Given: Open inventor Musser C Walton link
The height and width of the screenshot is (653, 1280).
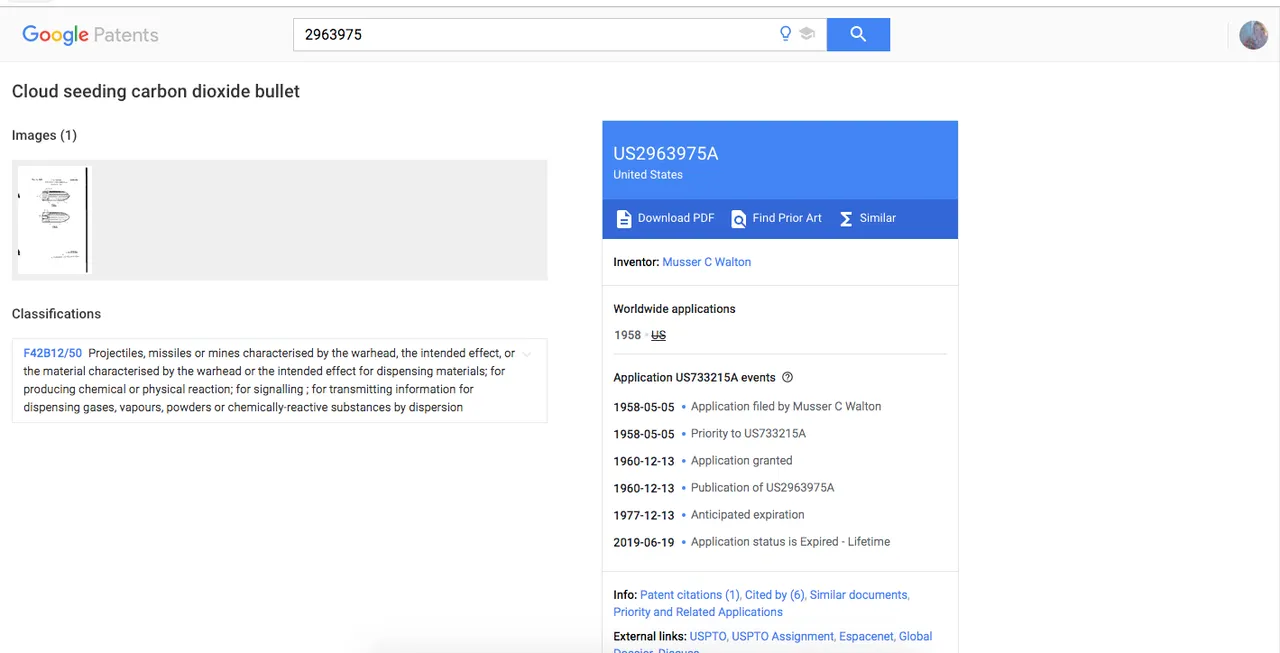Looking at the screenshot, I should click(706, 262).
